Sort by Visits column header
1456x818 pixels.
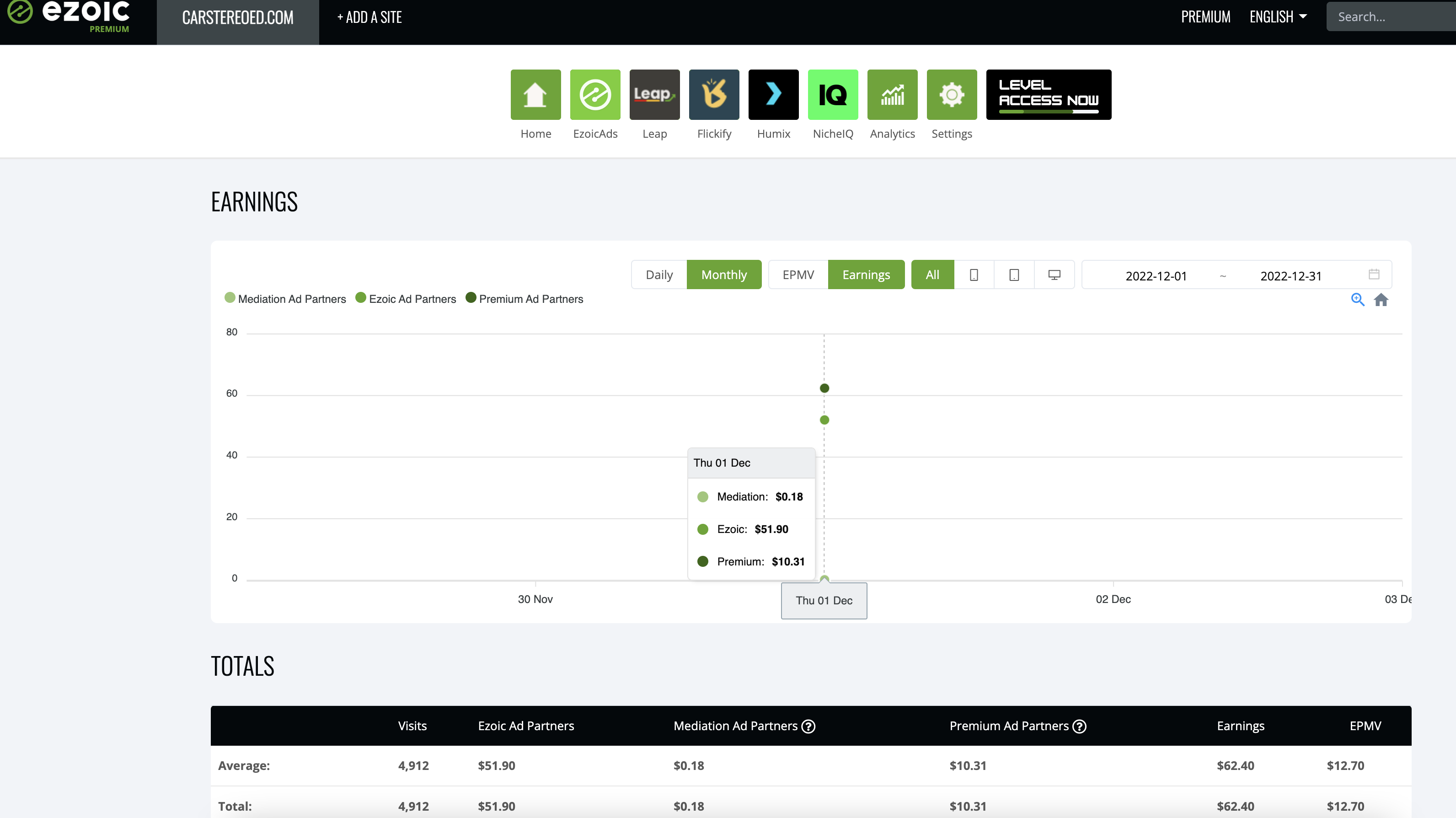pos(412,726)
